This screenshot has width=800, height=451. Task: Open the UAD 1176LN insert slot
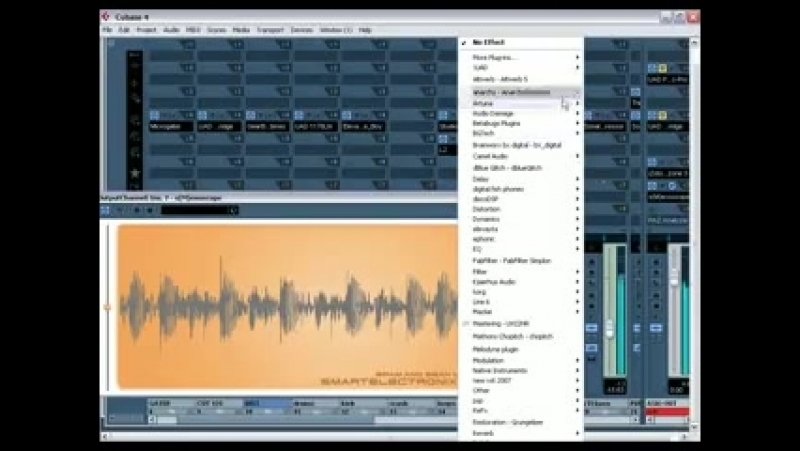pos(315,127)
